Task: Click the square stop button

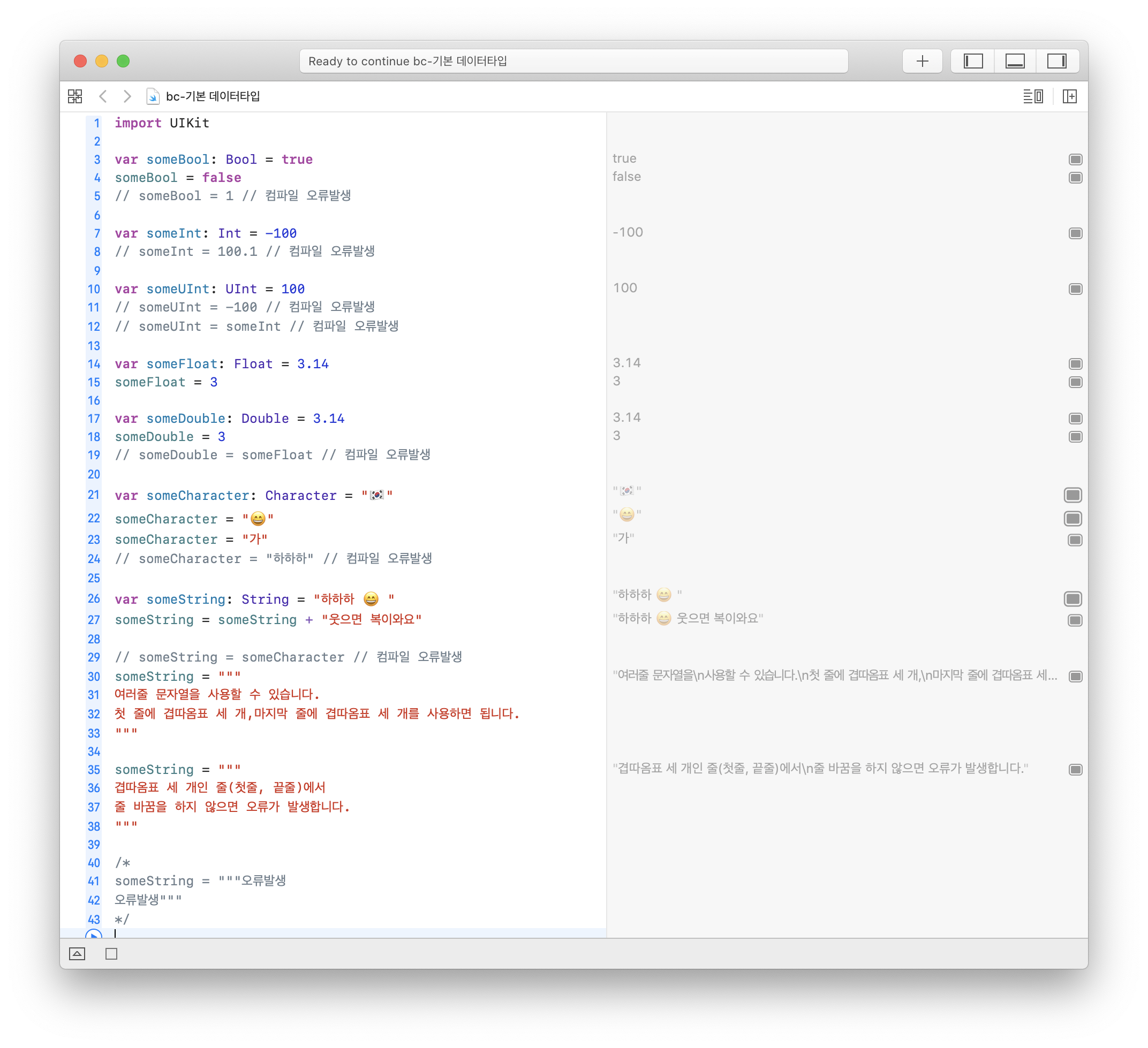Action: (x=111, y=953)
